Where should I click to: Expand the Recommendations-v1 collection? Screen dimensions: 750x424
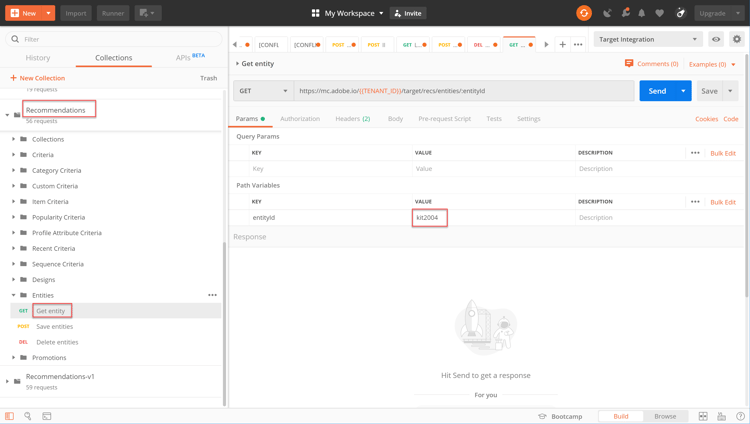pos(7,381)
